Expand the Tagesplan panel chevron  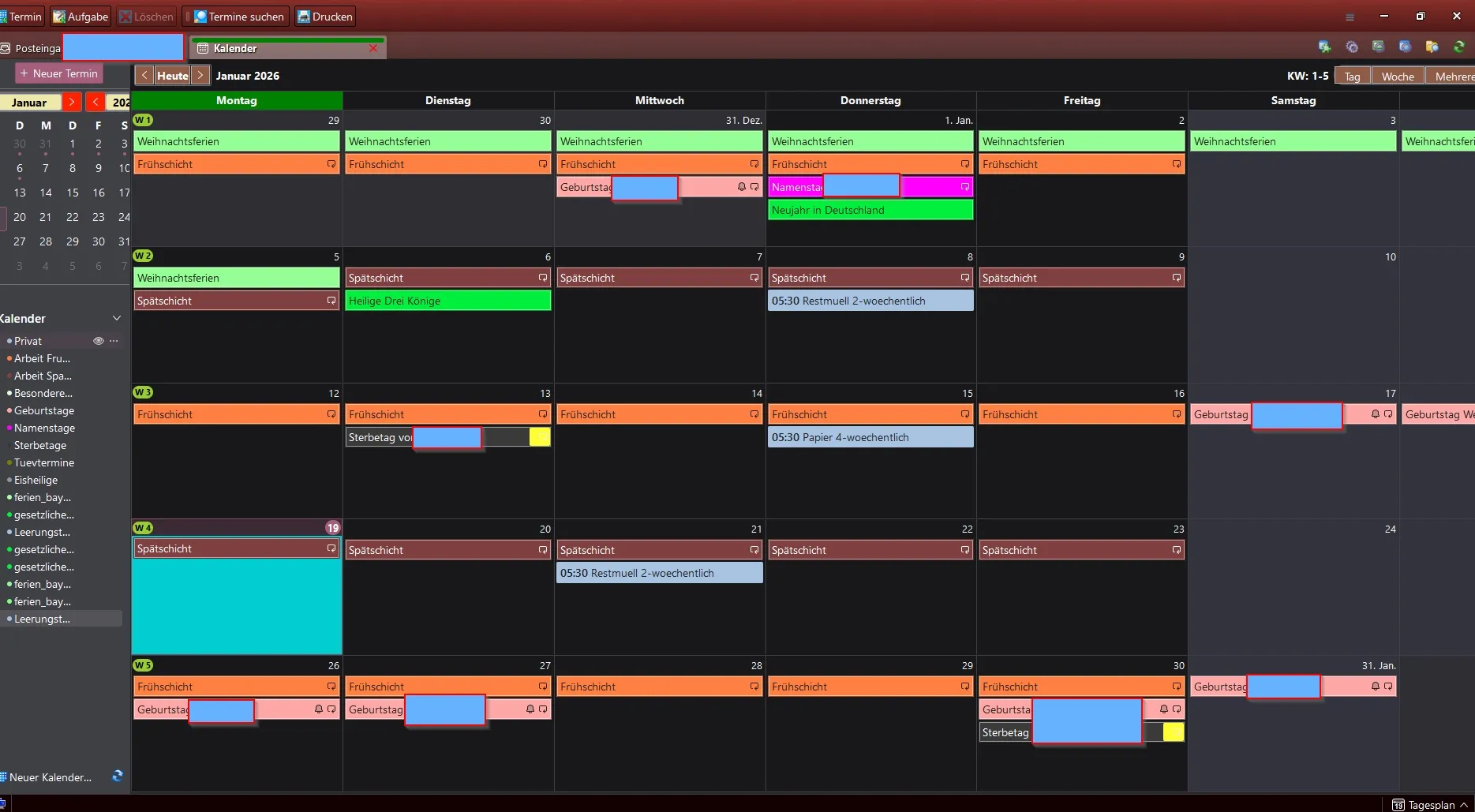click(x=1464, y=805)
